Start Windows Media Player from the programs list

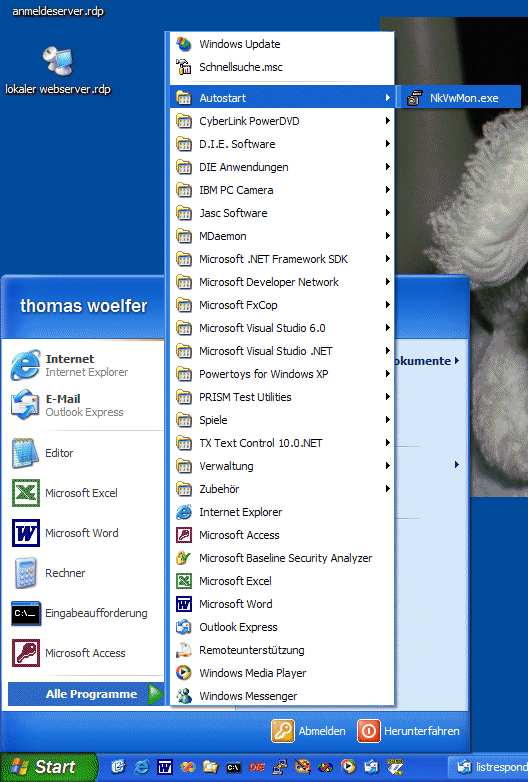(282, 673)
